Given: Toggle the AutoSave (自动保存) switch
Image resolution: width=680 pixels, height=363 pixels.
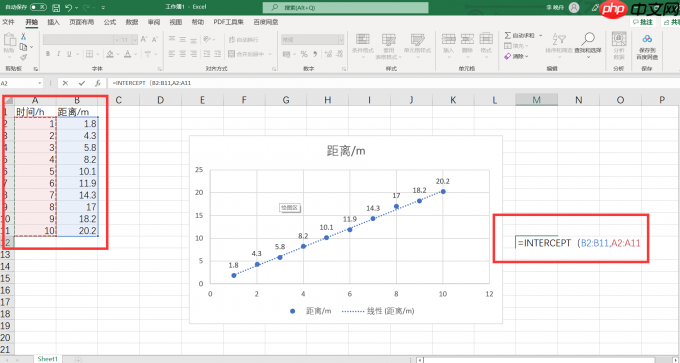Looking at the screenshot, I should [x=38, y=7].
